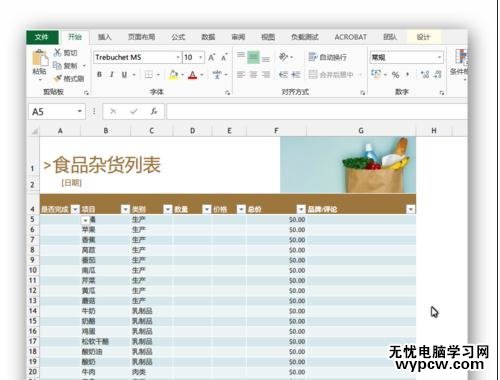Open the 项目 column filter dropdown
The image size is (500, 380).
coord(125,209)
